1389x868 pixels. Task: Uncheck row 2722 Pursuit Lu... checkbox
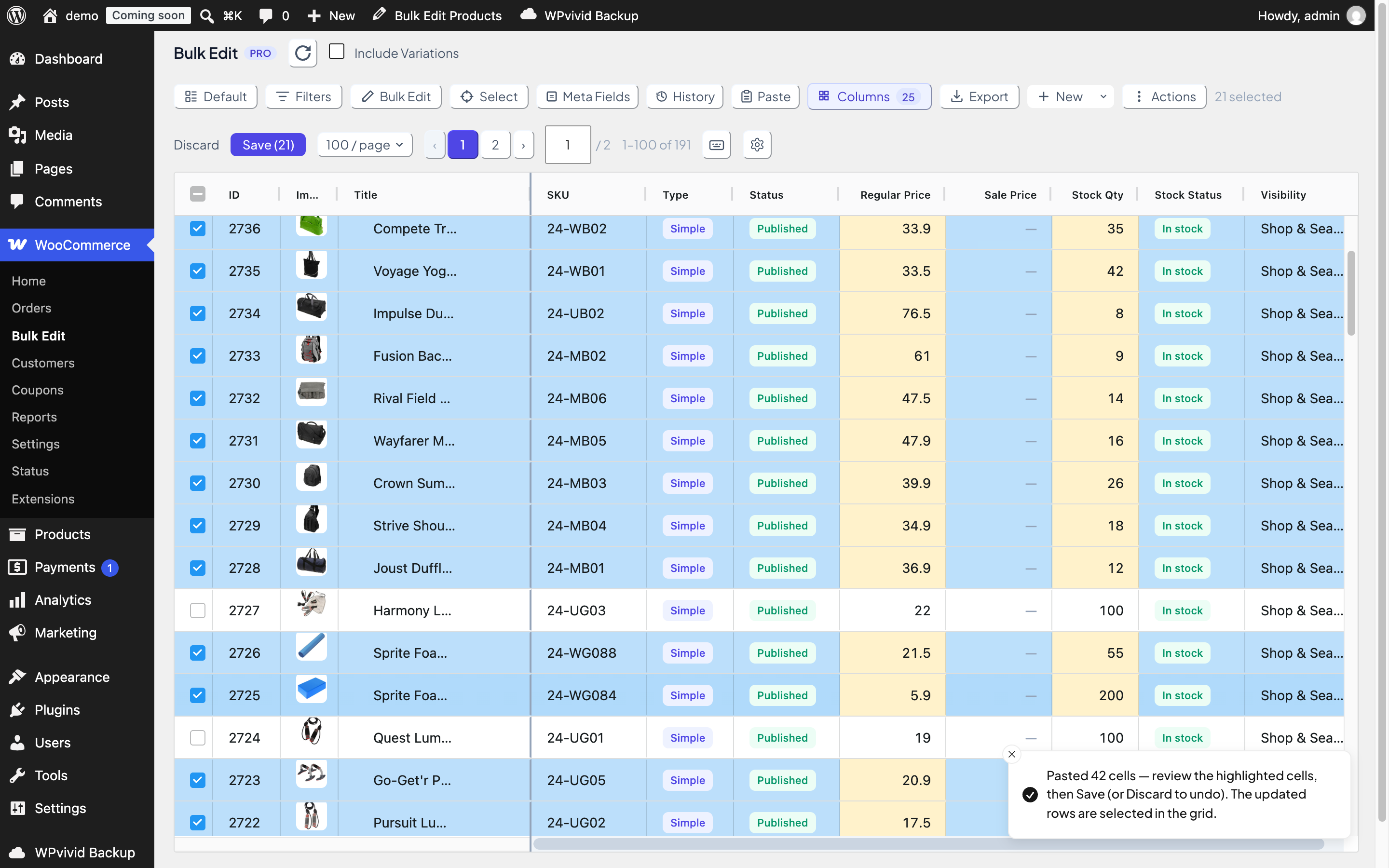tap(197, 823)
